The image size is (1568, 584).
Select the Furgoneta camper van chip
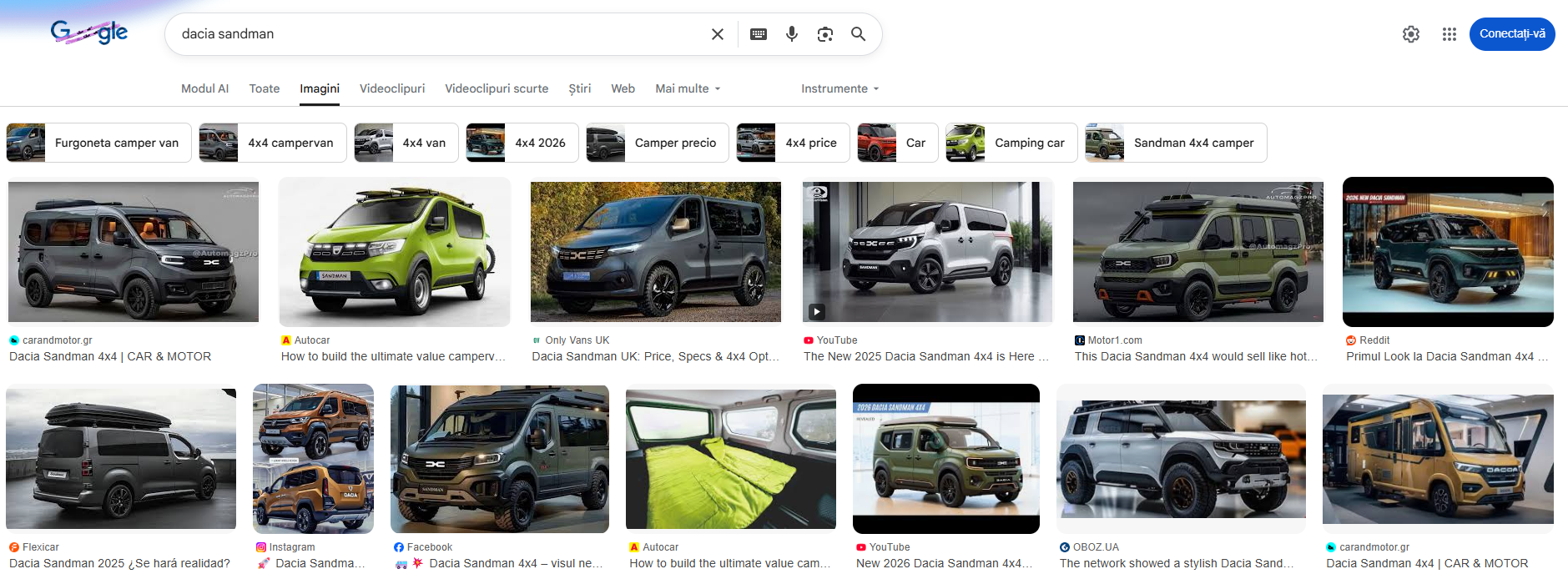coord(99,143)
